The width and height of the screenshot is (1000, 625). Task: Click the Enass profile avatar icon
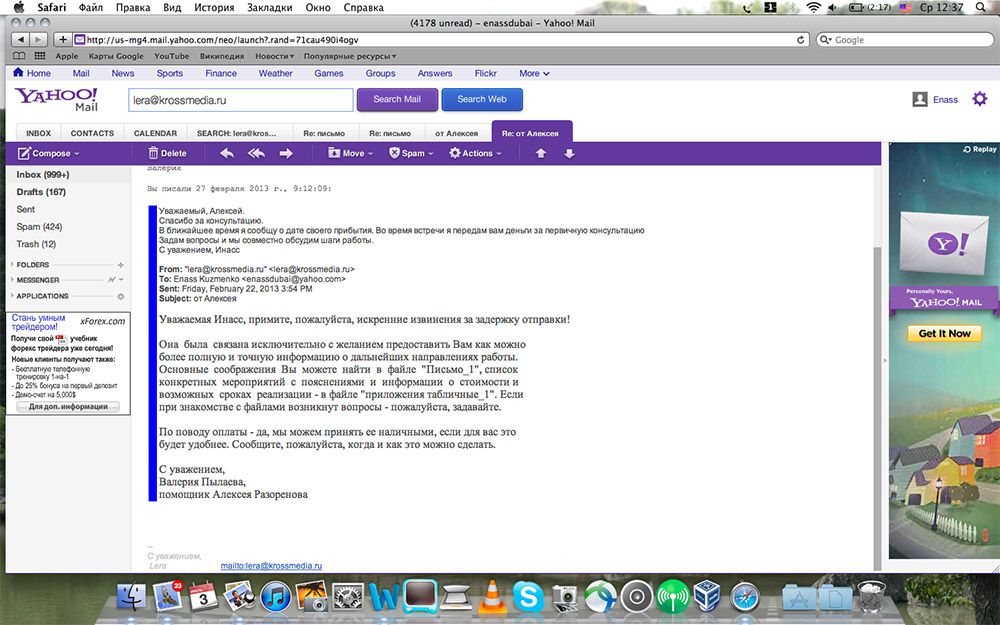click(x=920, y=99)
